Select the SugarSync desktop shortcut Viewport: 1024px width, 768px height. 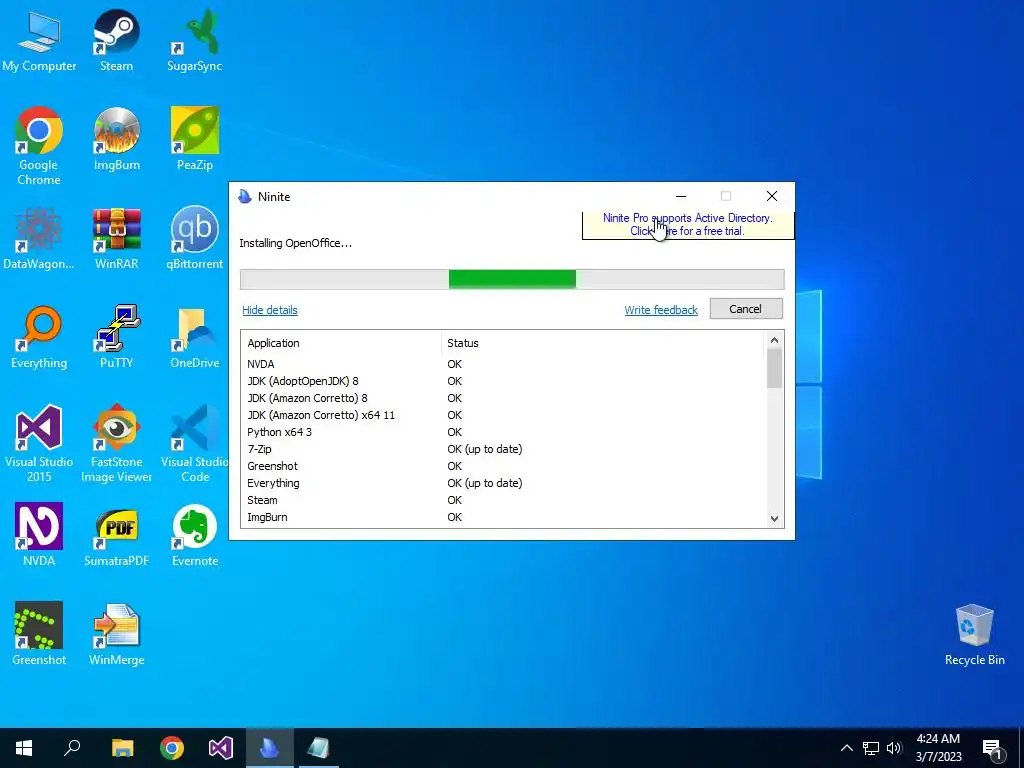tap(195, 40)
